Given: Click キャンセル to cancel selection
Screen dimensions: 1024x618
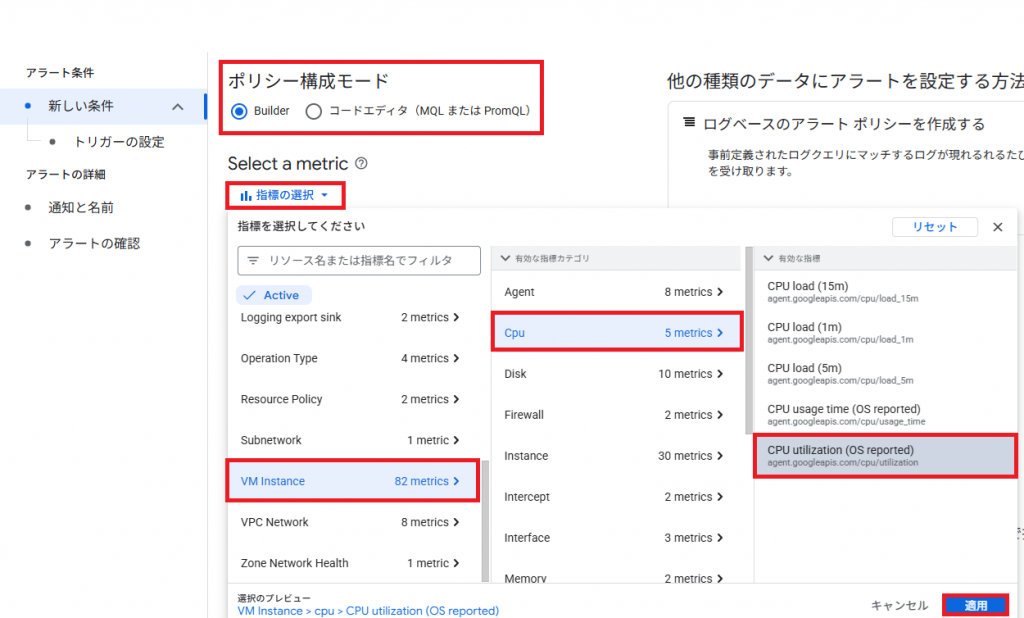Looking at the screenshot, I should click(899, 605).
